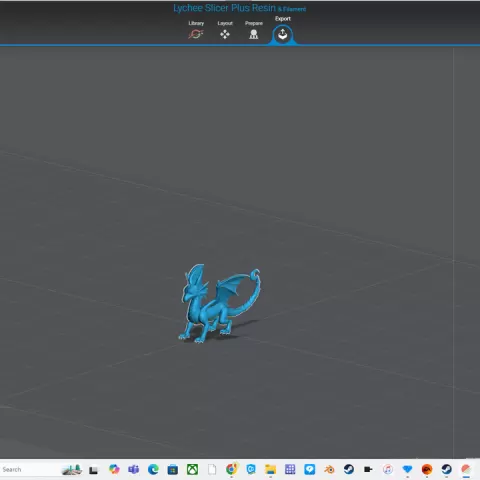480x480 pixels.
Task: Launch Google Chrome from taskbar
Action: [231, 469]
